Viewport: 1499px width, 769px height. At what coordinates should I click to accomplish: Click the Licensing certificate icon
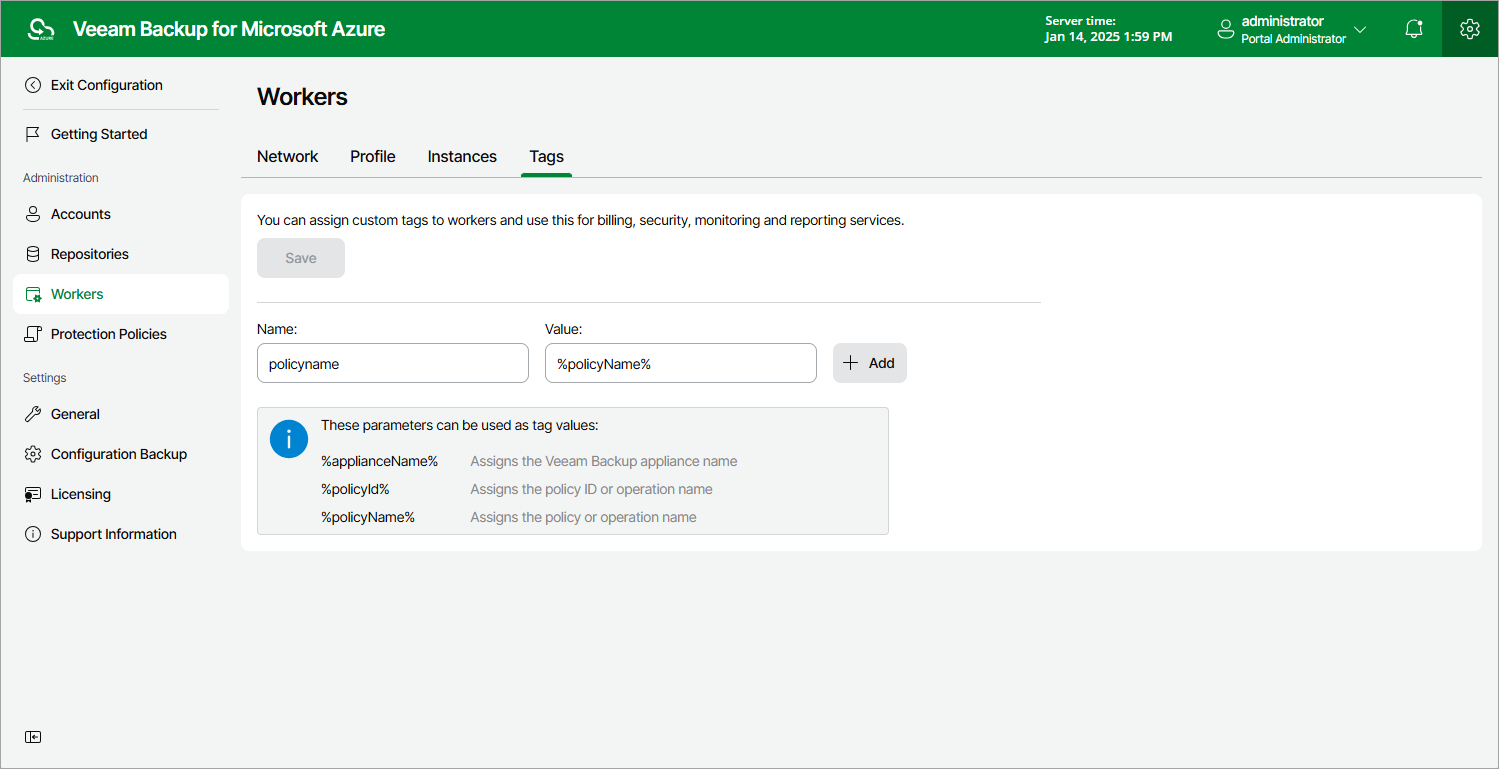33,494
